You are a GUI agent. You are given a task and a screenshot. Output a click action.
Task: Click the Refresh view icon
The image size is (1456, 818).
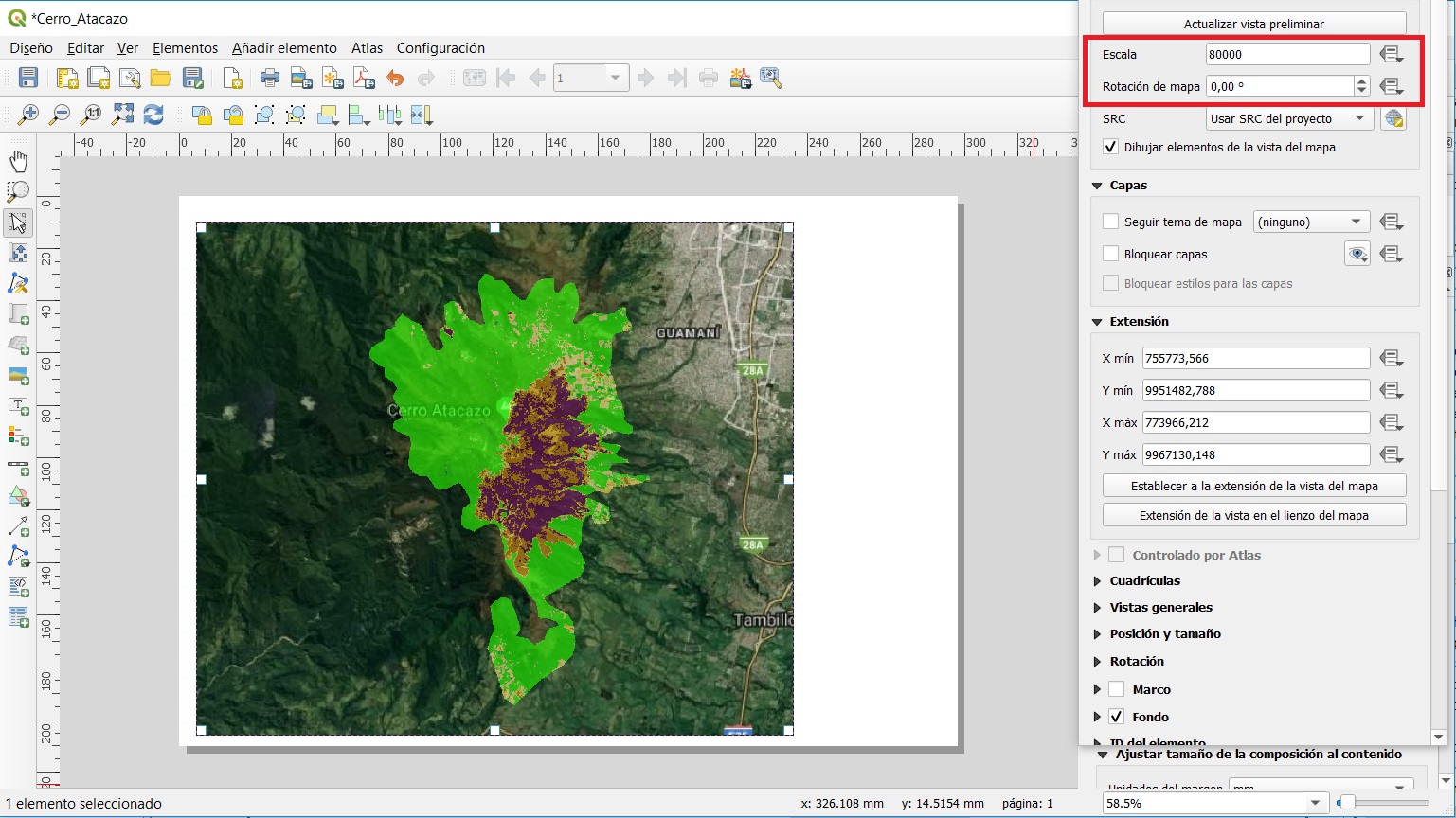click(x=153, y=115)
